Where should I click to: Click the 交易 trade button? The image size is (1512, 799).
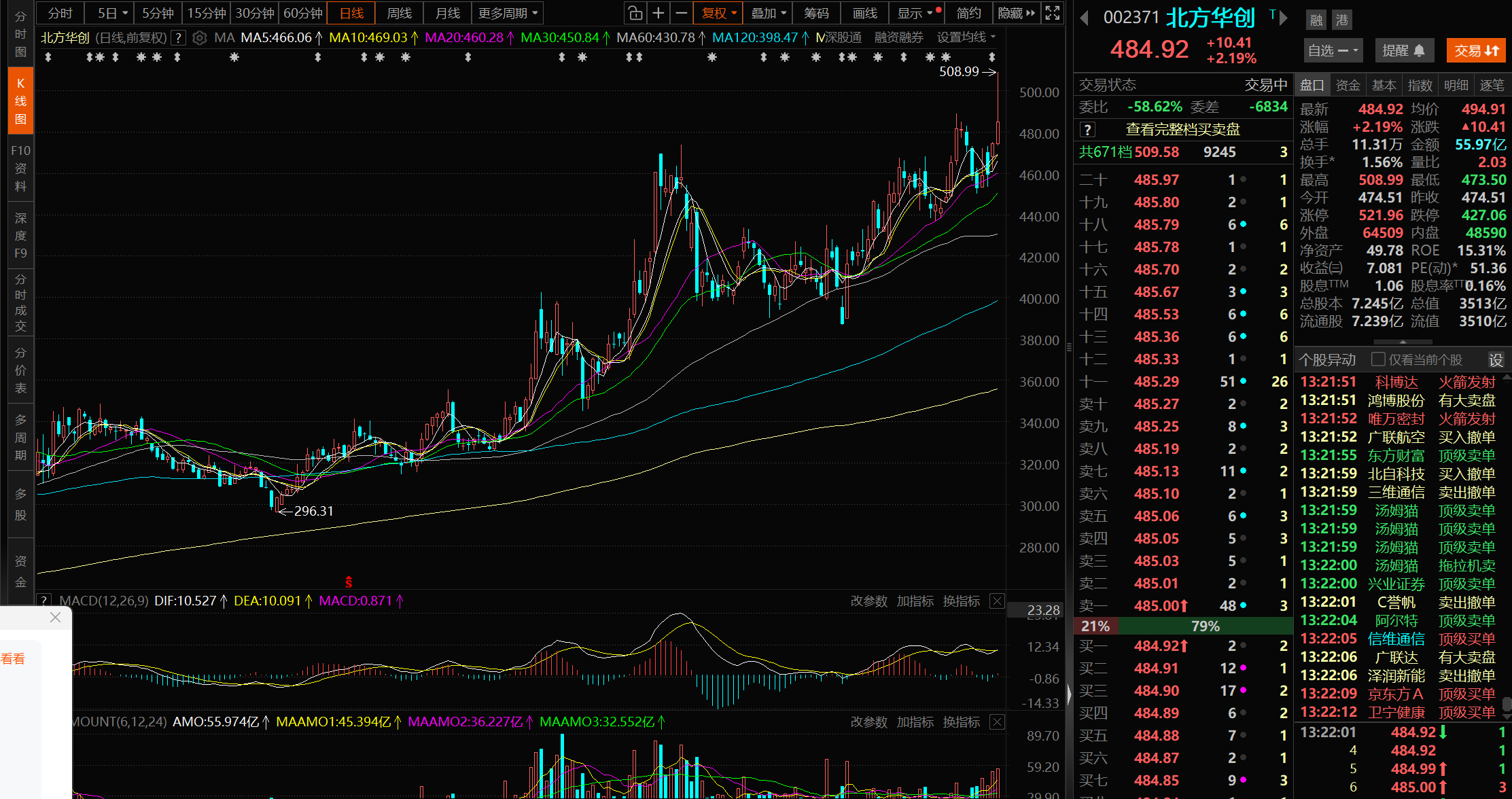(1476, 50)
